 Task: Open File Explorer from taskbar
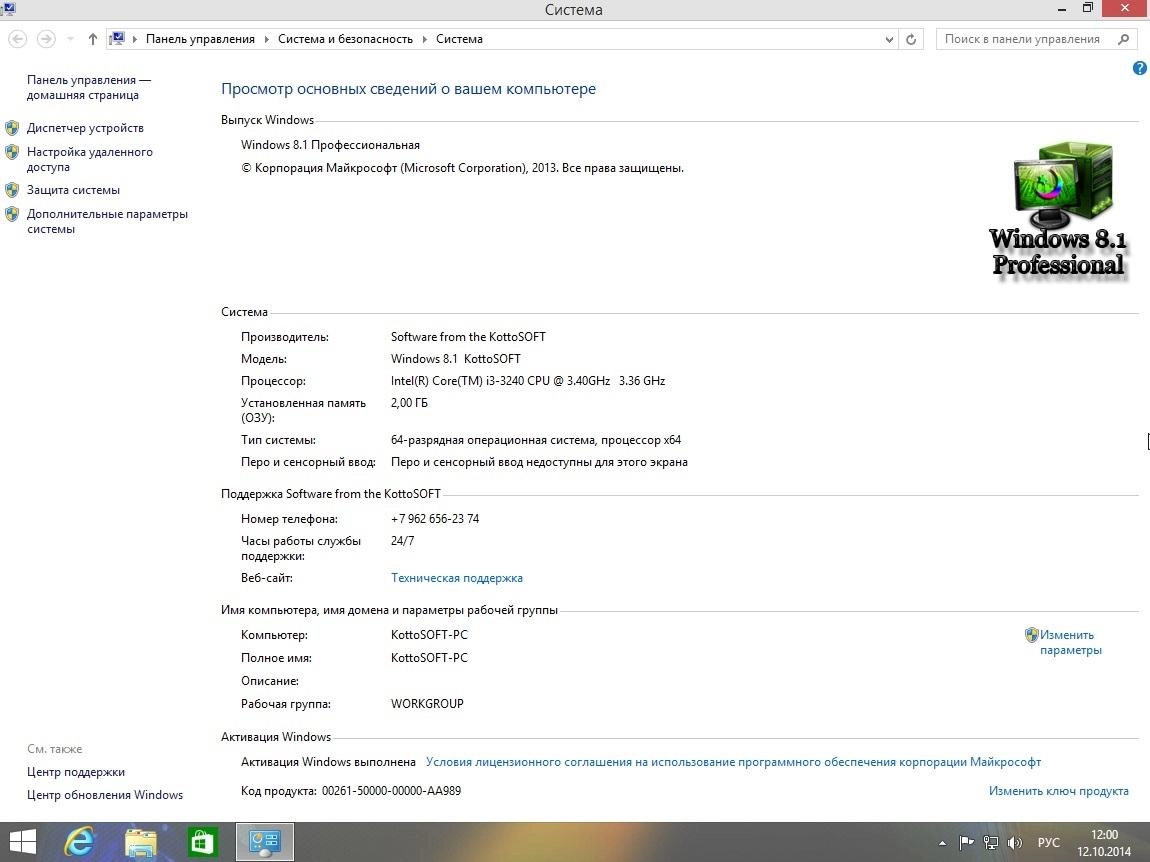140,842
